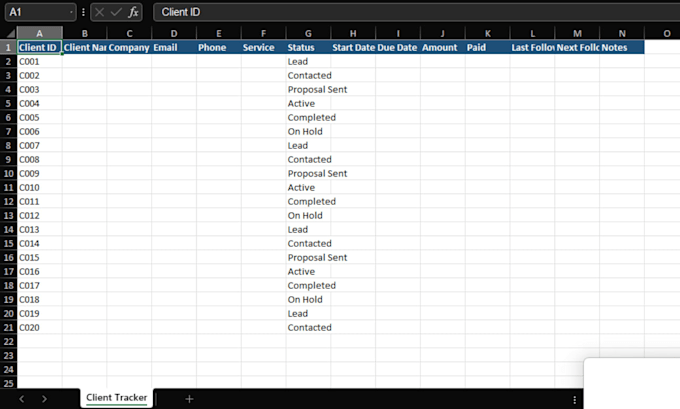Click the Phone header cell
Viewport: 680px width, 409px height.
[x=219, y=47]
